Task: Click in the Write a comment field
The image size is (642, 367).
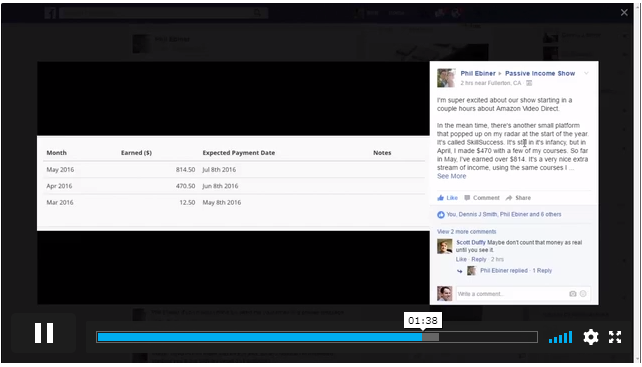Action: click(x=512, y=294)
